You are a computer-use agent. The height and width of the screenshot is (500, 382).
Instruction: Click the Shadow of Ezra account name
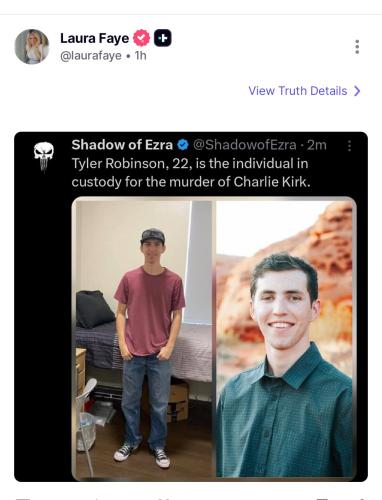(122, 145)
